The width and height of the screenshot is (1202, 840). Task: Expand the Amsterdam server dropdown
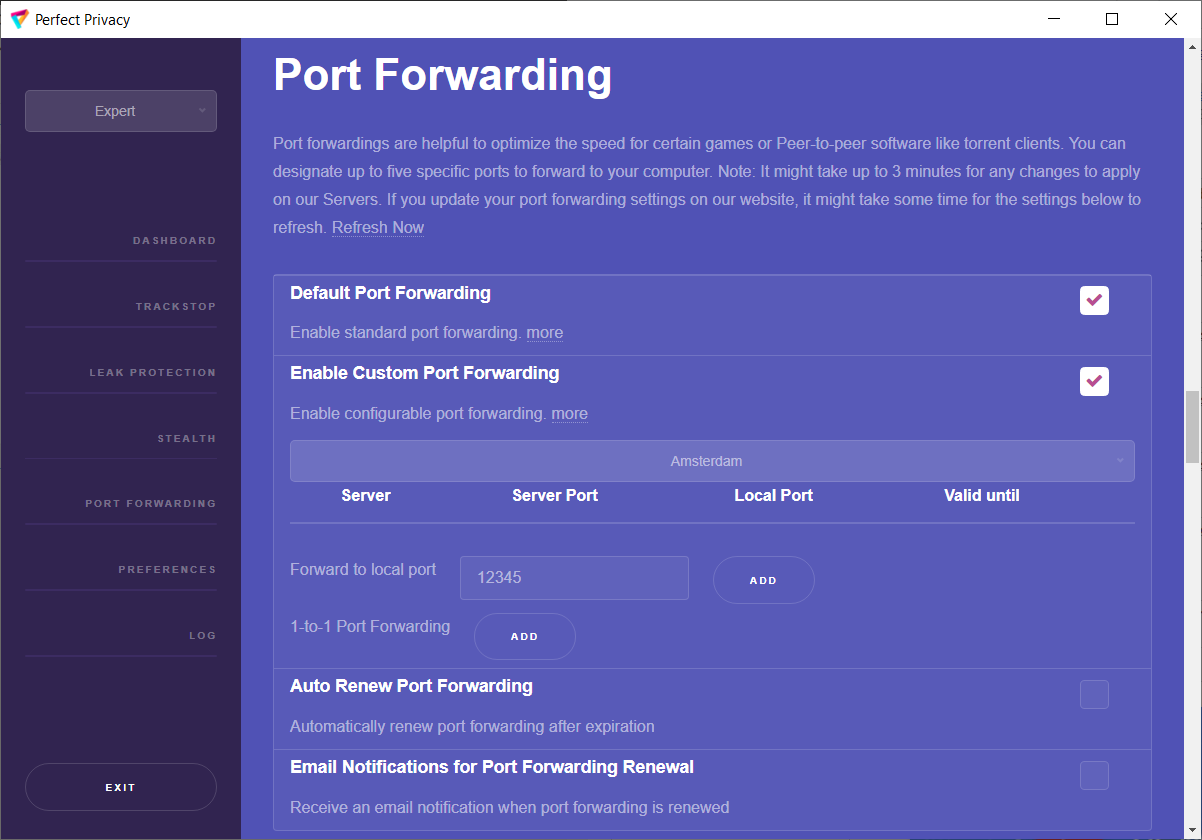coord(712,461)
